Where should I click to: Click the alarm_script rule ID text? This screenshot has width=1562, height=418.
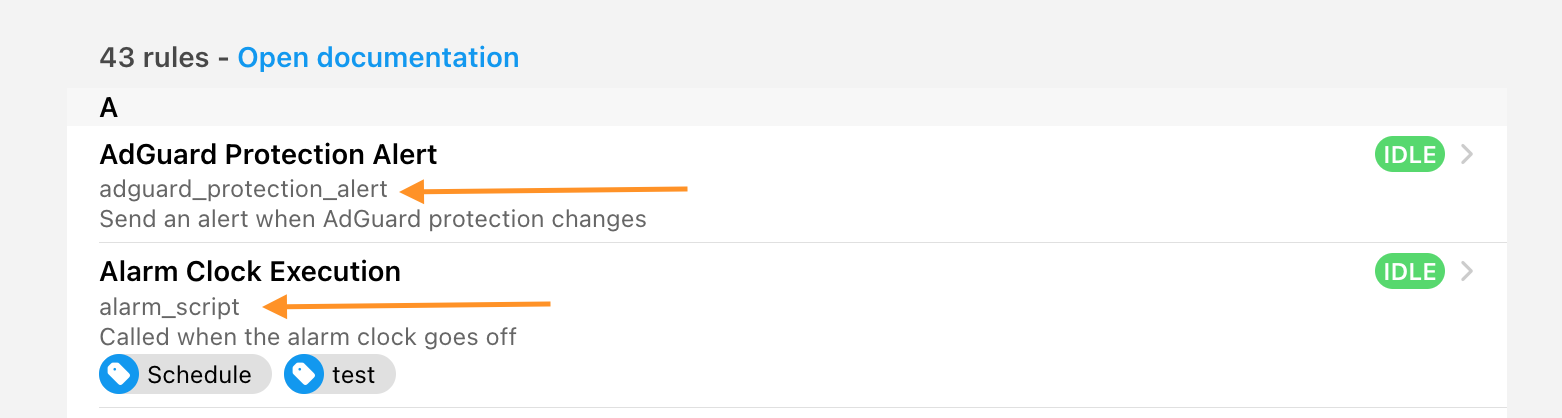(x=170, y=306)
